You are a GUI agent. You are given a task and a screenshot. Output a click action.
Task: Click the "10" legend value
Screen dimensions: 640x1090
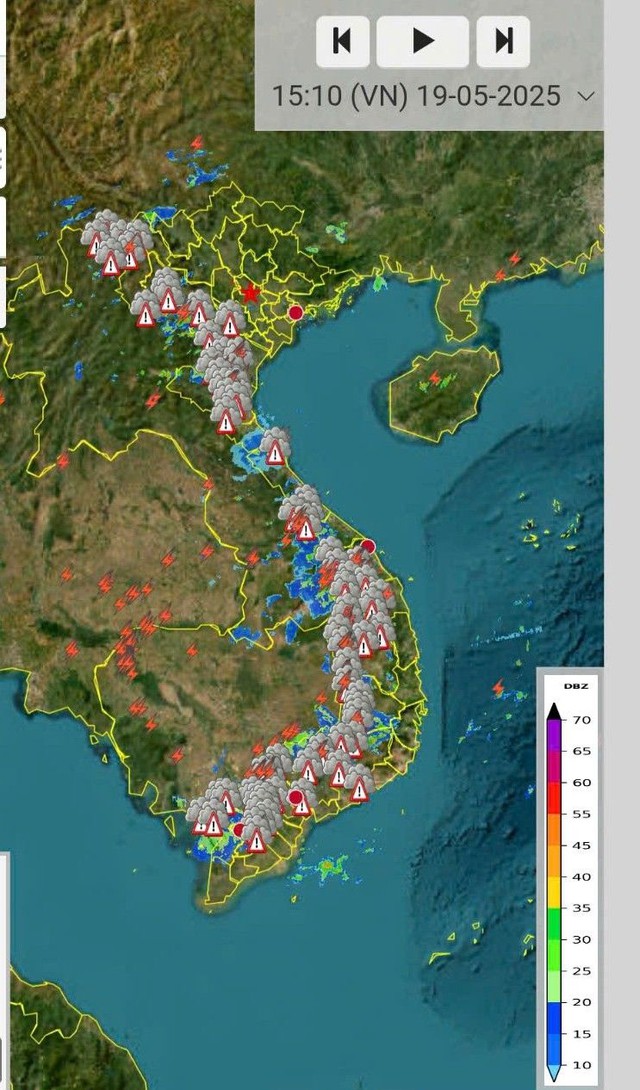pyautogui.click(x=582, y=1065)
